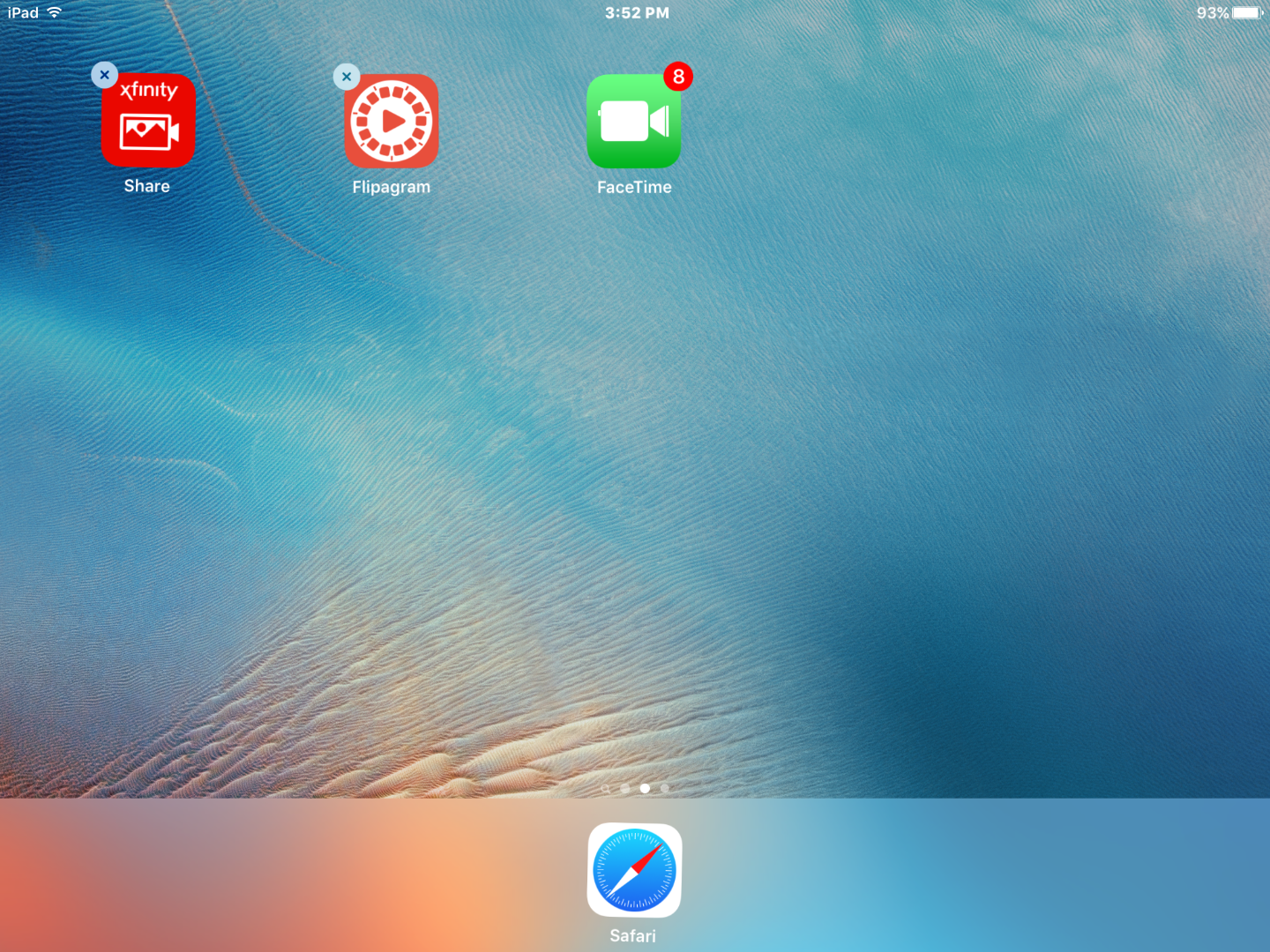Launch Safari from the dock
The width and height of the screenshot is (1270, 952).
coord(634,870)
